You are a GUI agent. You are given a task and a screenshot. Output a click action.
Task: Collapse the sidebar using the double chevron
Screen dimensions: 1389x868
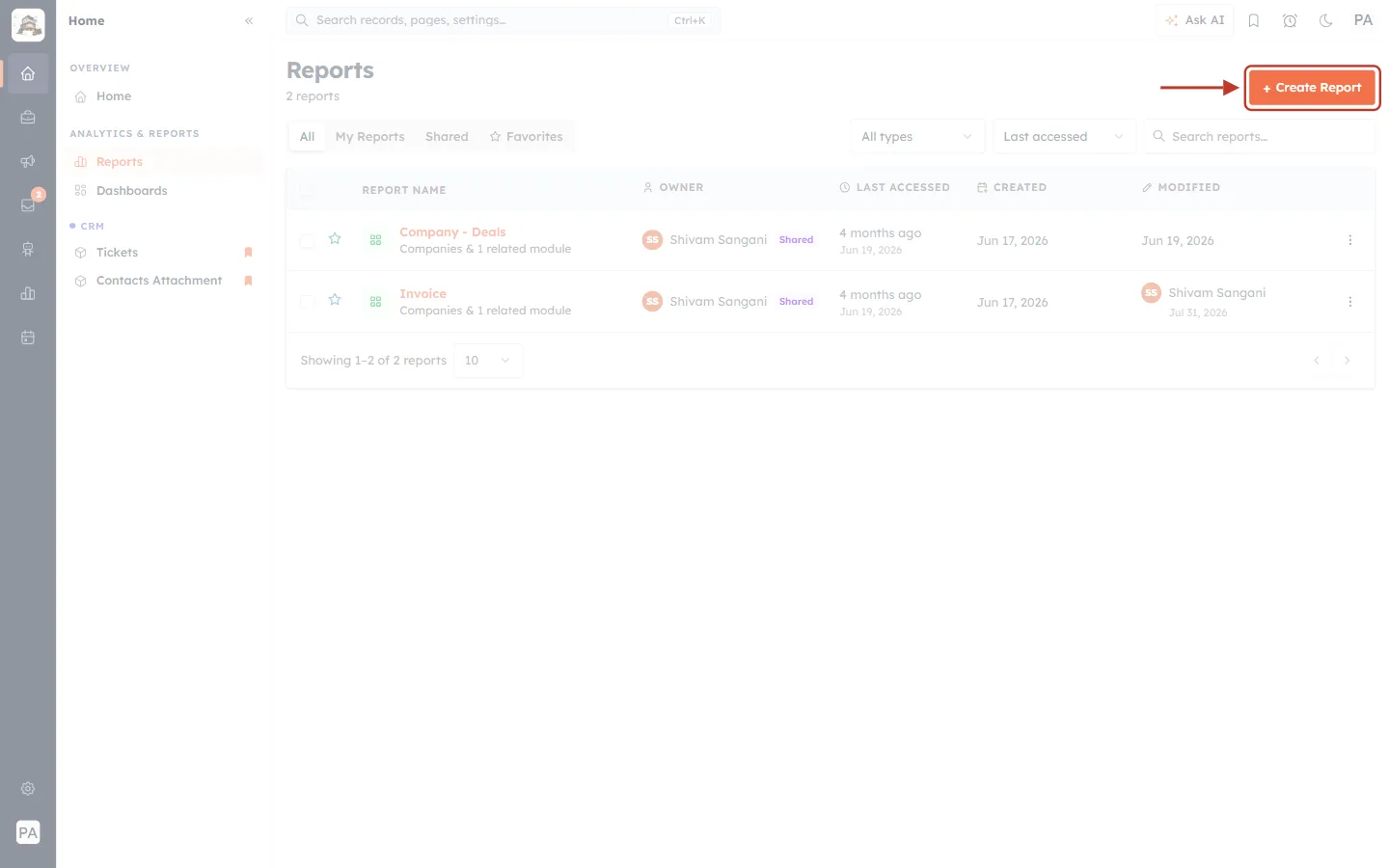tap(249, 20)
